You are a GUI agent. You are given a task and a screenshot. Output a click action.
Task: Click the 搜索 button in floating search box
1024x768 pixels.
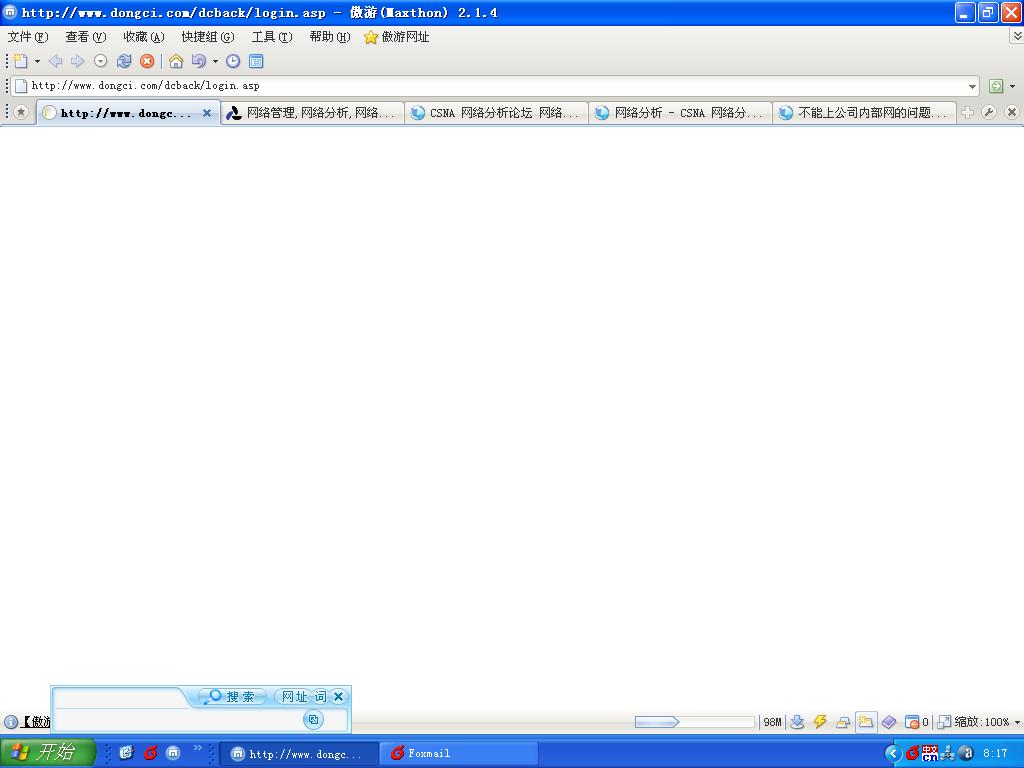click(233, 697)
